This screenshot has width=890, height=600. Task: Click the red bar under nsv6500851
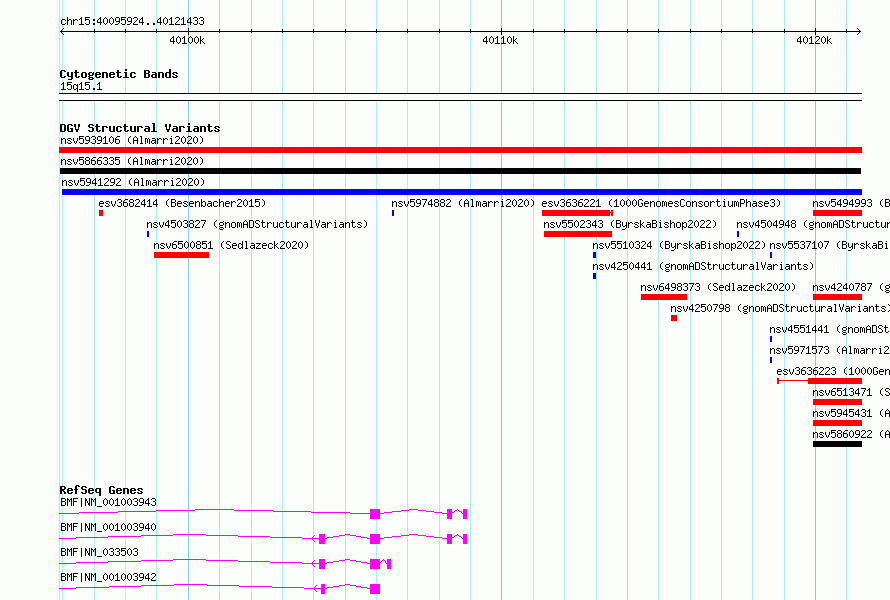tap(181, 255)
